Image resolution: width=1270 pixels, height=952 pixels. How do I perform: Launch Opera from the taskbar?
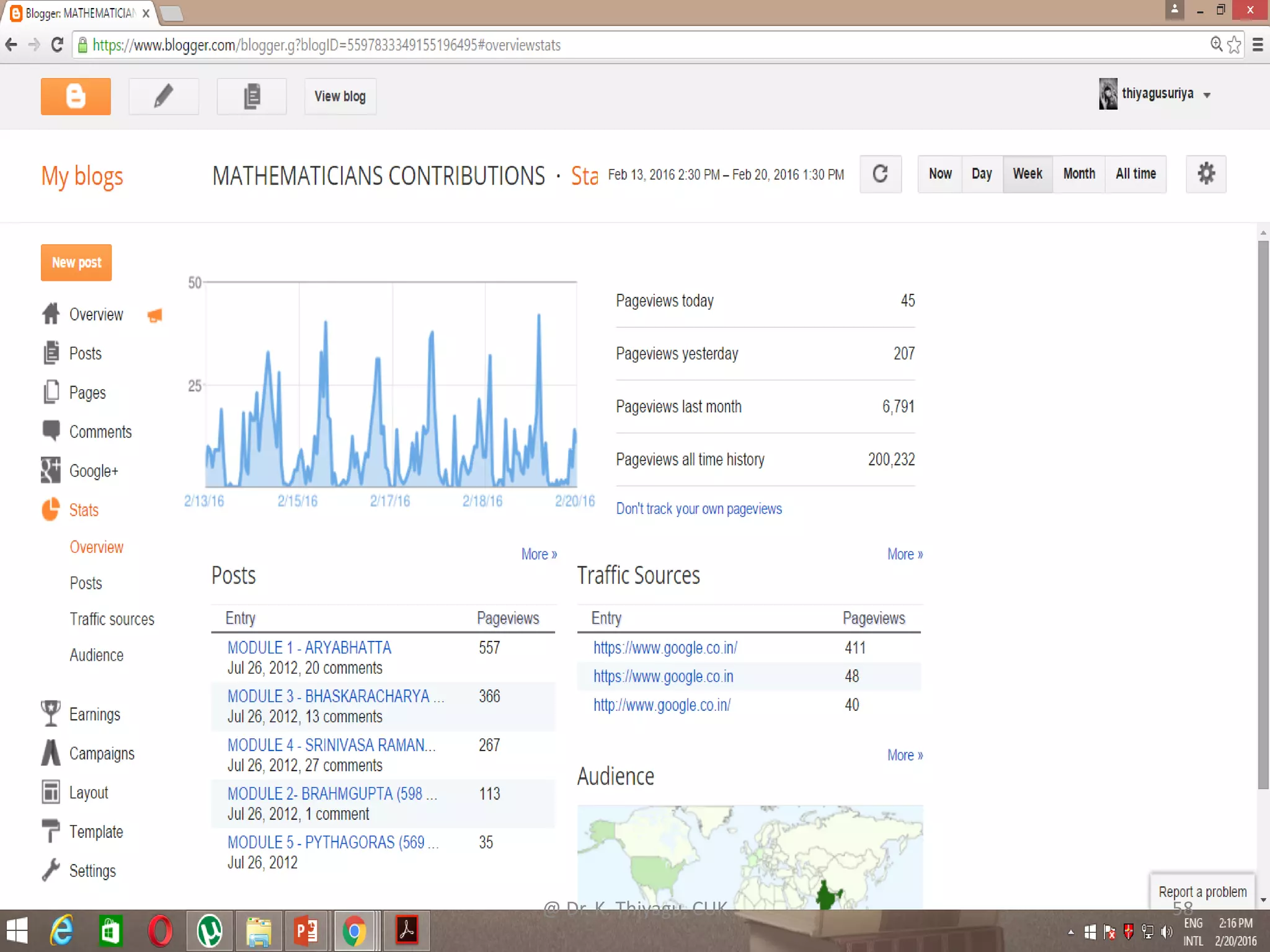coord(160,931)
